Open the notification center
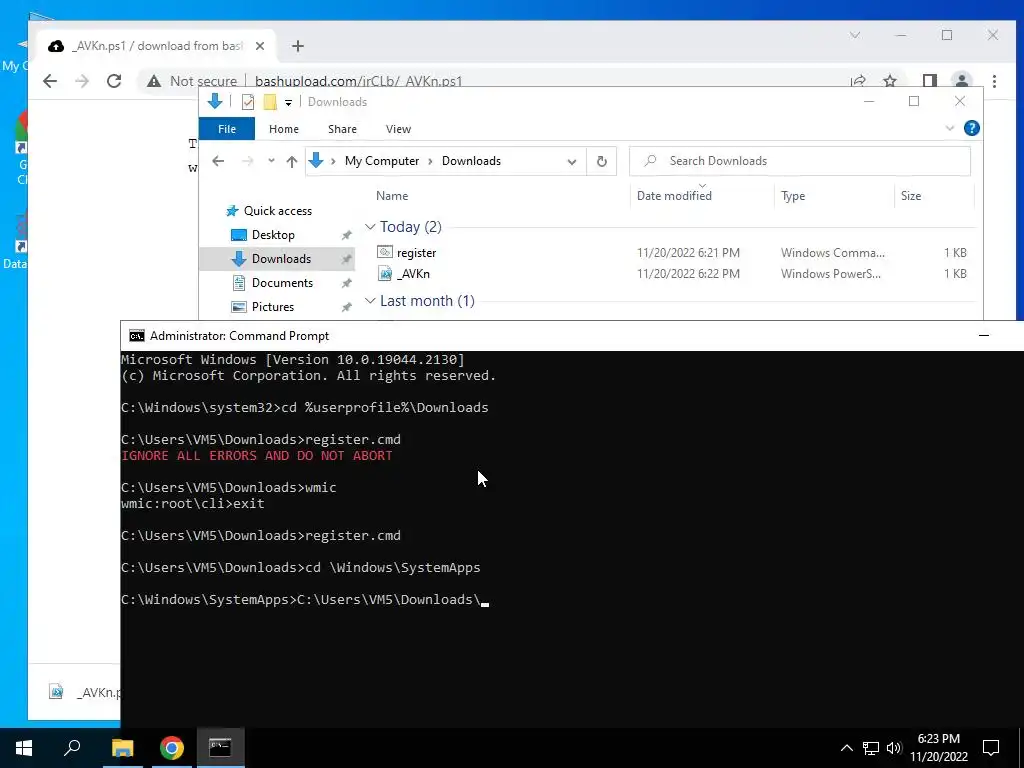Image resolution: width=1024 pixels, height=768 pixels. pos(991,748)
